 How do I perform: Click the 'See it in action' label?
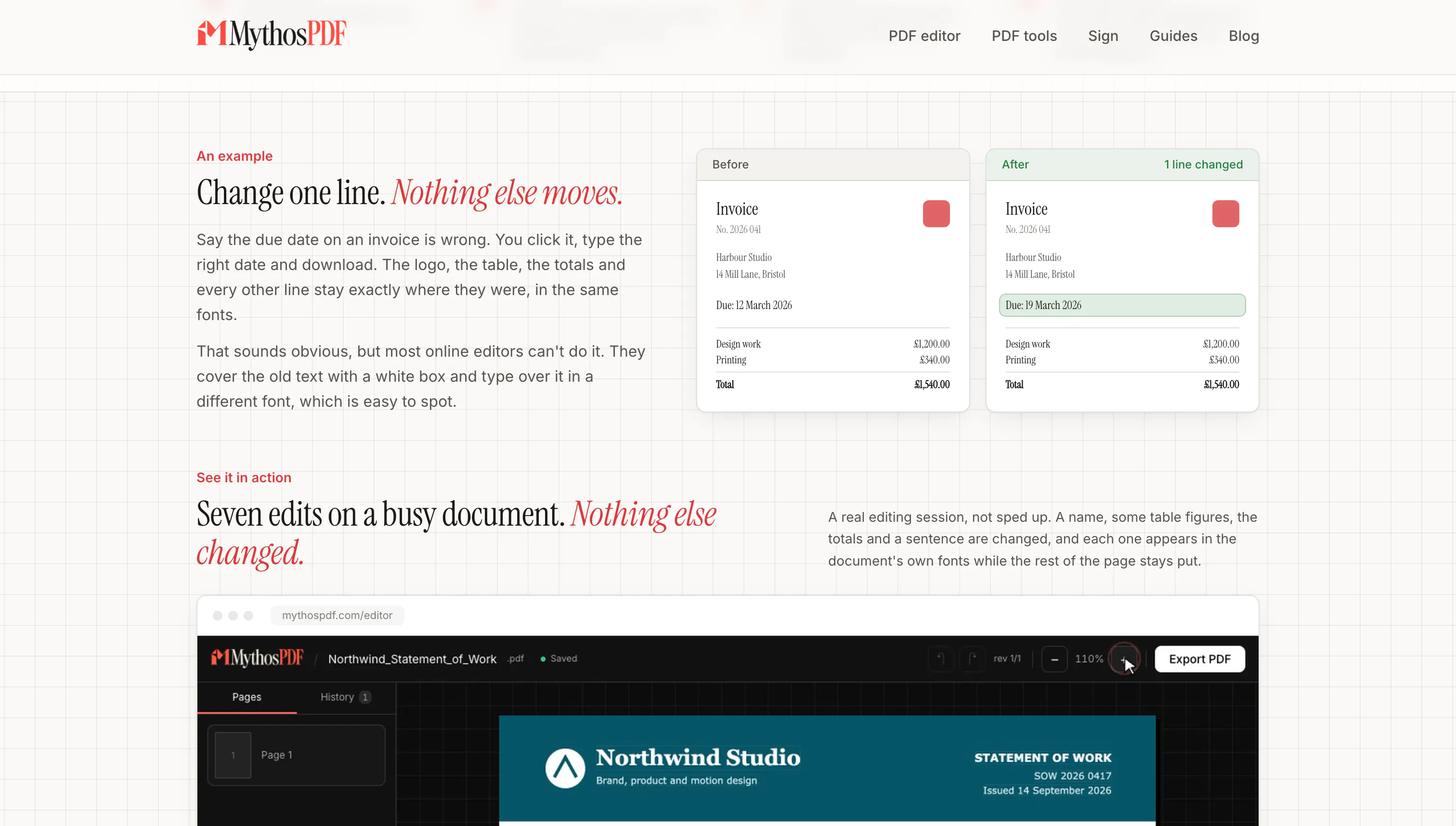pyautogui.click(x=244, y=478)
